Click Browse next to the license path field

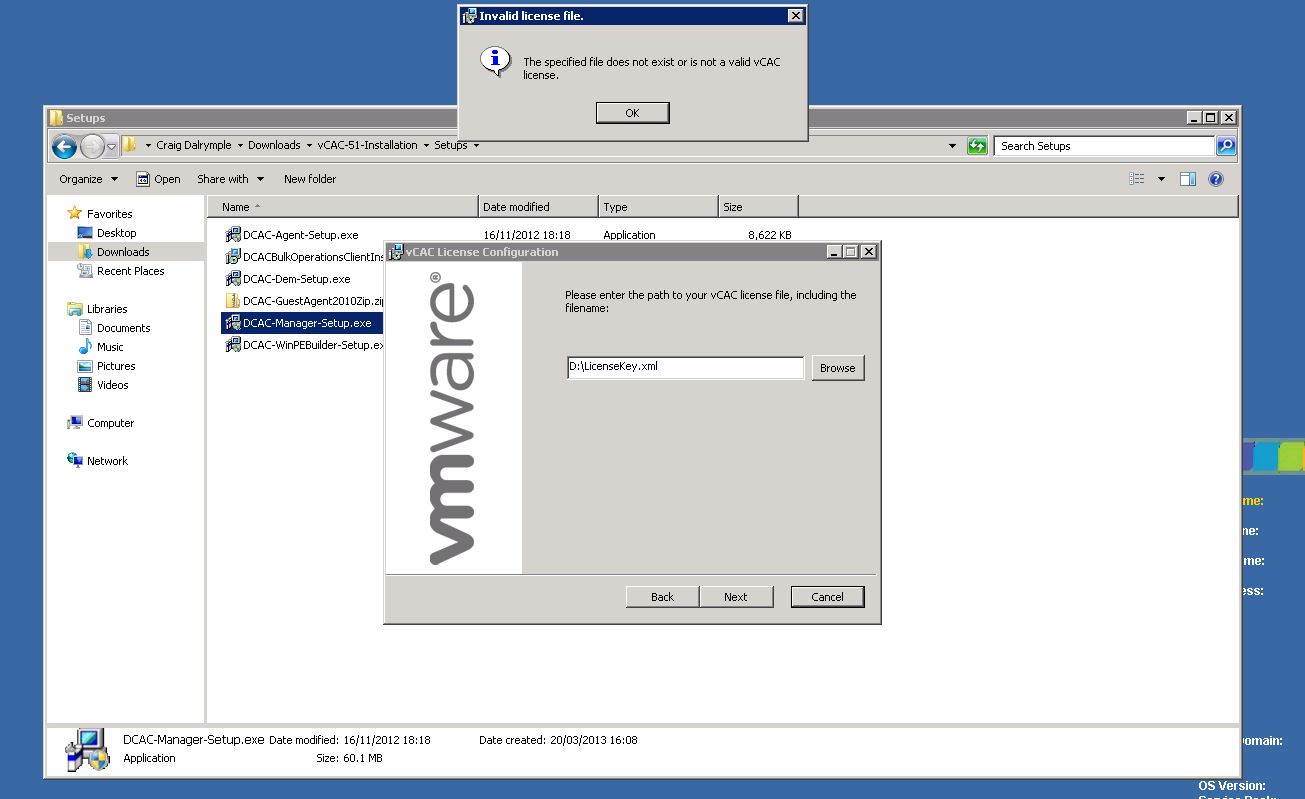click(837, 368)
